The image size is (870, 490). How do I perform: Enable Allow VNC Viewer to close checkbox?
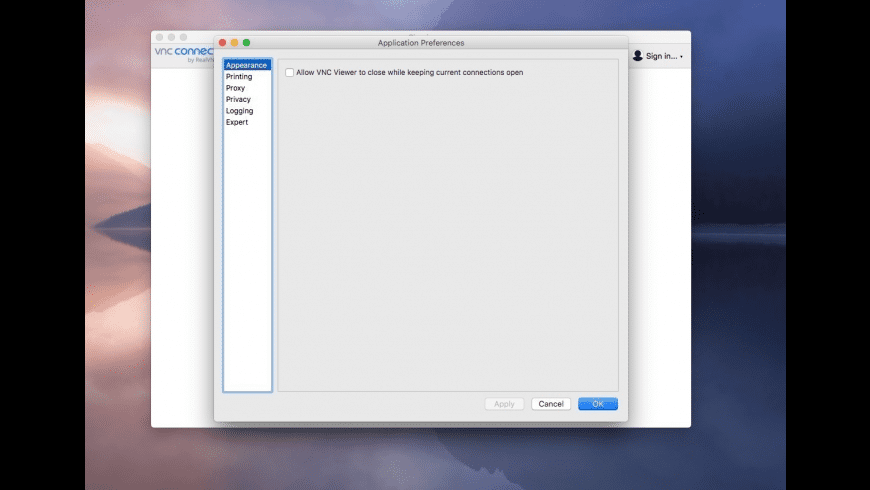coord(289,73)
